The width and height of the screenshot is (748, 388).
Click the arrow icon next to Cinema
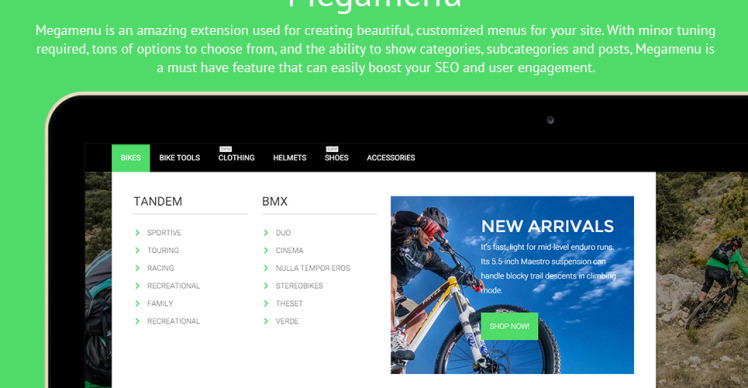click(266, 250)
